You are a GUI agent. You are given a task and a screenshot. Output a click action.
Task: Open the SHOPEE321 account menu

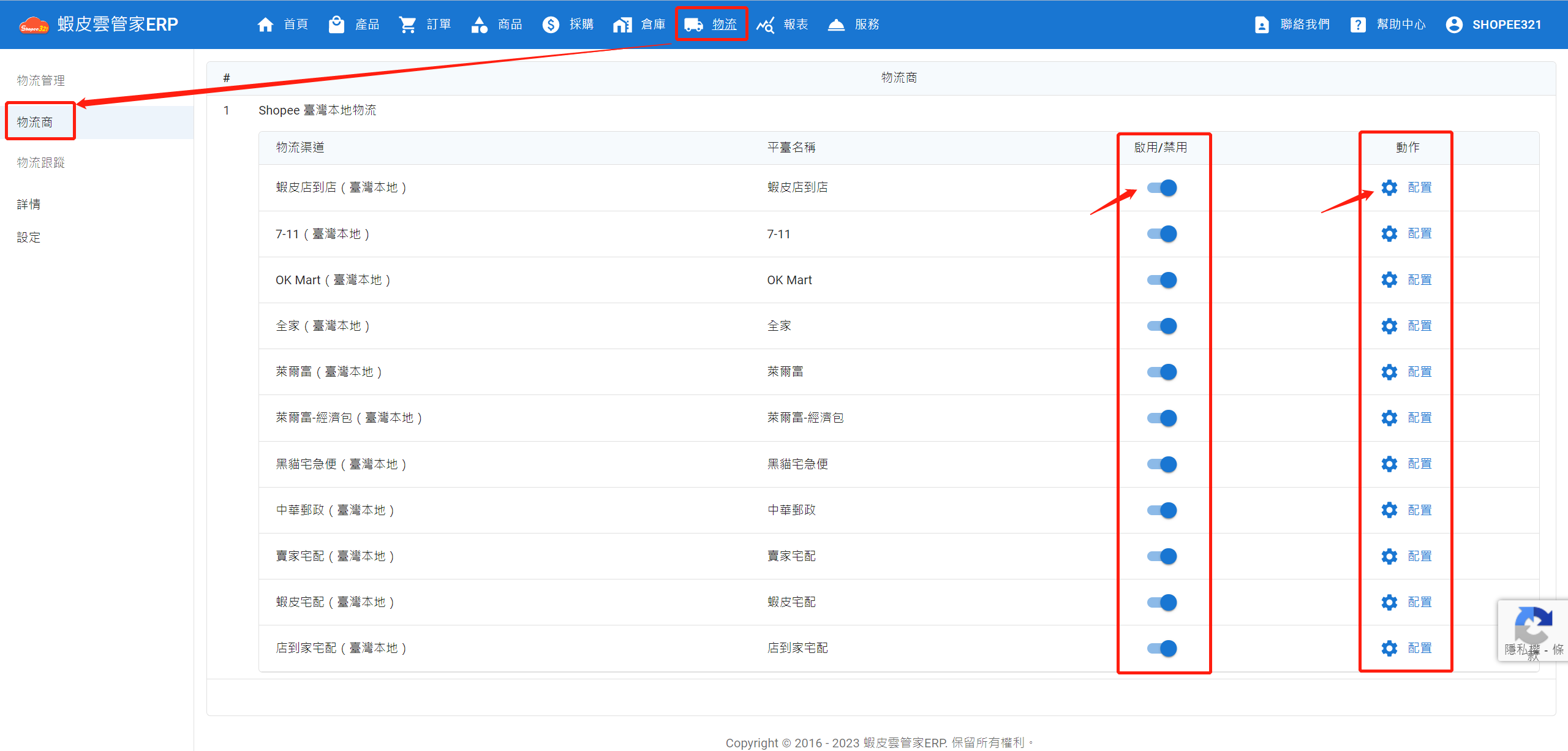click(1493, 25)
